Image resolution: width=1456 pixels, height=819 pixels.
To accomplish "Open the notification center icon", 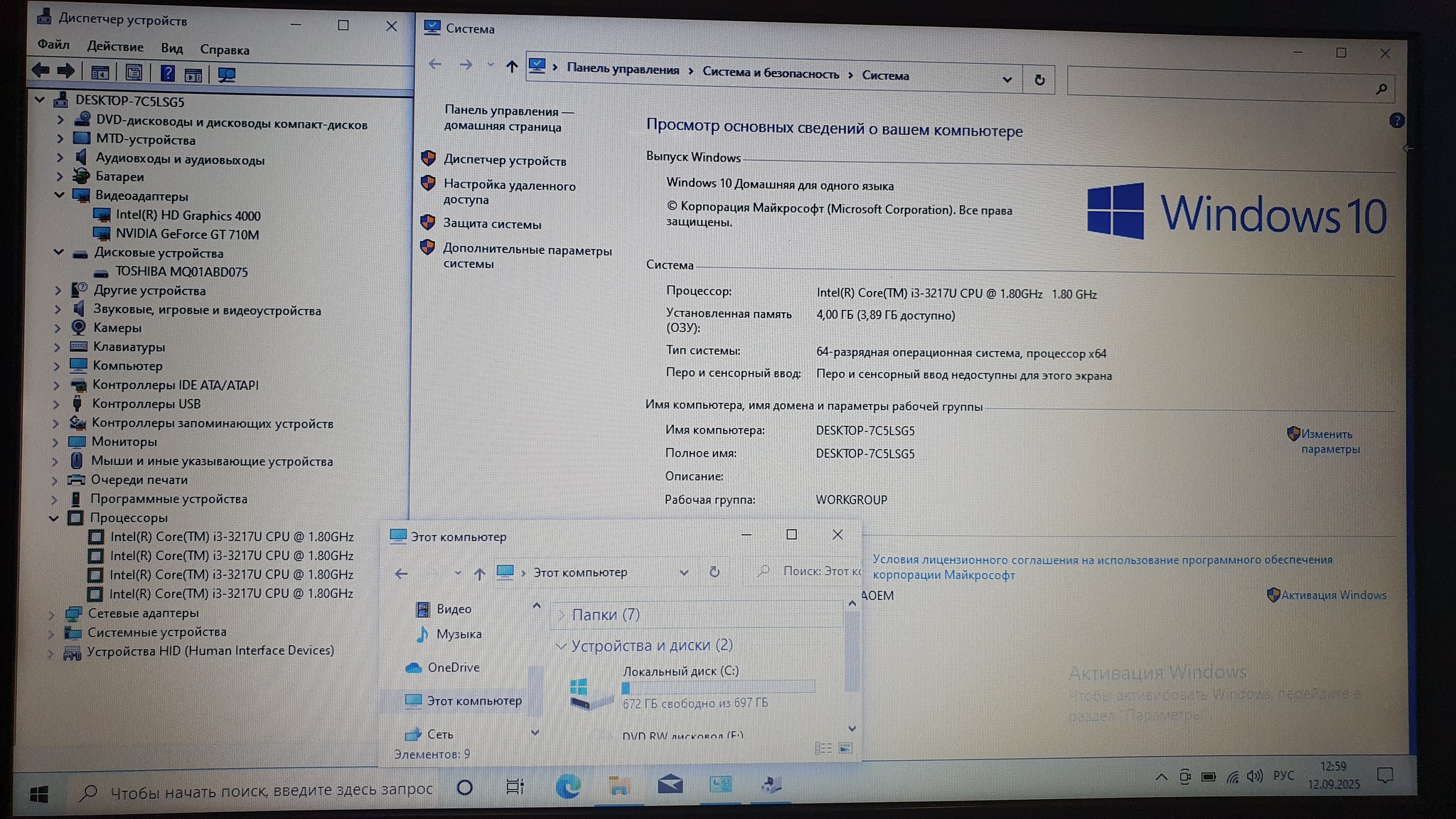I will pyautogui.click(x=1385, y=775).
